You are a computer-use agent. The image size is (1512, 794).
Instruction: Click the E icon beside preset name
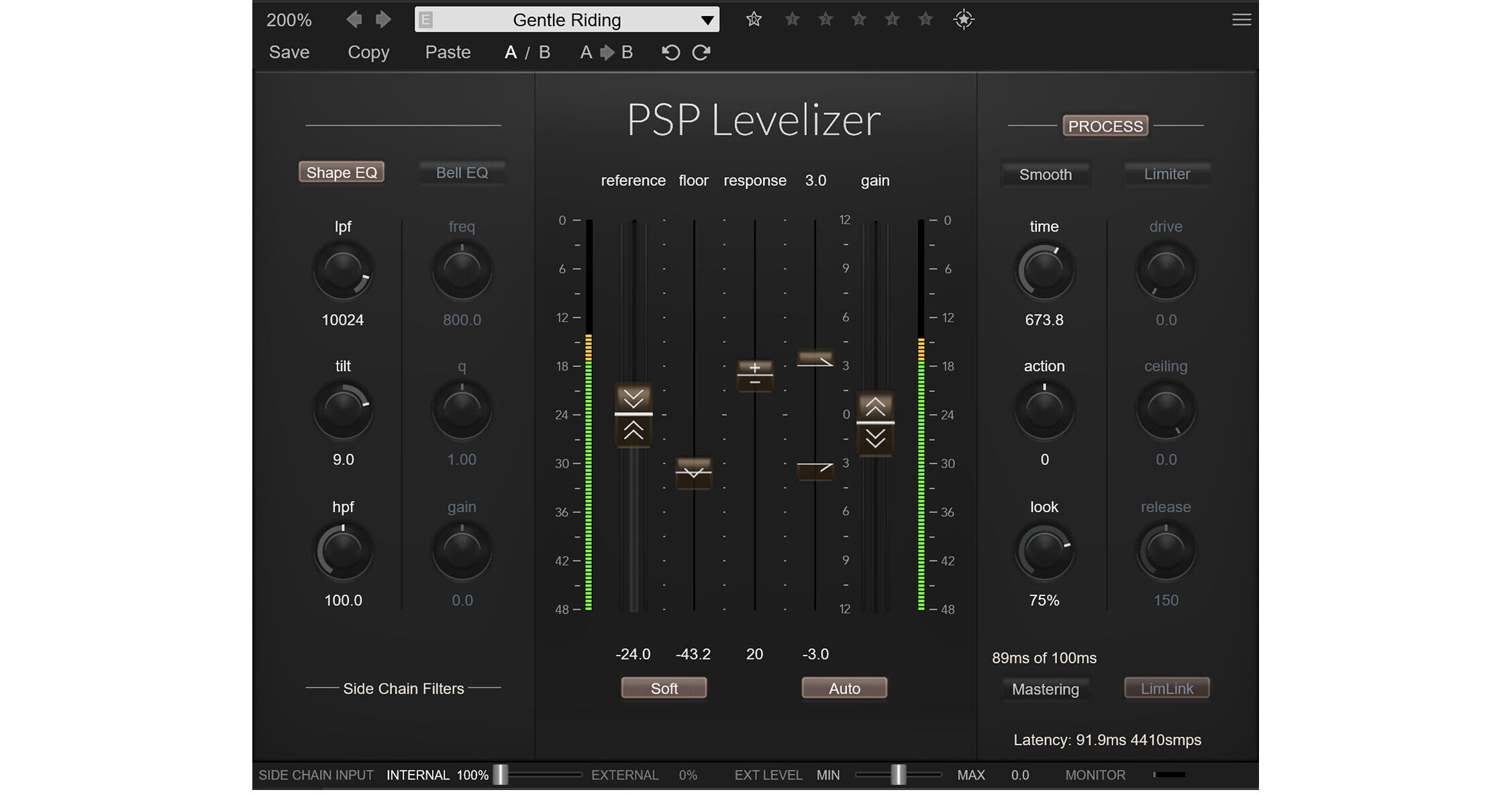tap(425, 19)
